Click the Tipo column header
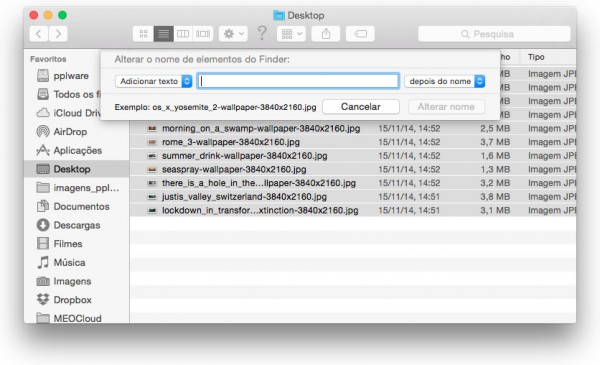Image resolution: width=600 pixels, height=365 pixels. click(536, 57)
